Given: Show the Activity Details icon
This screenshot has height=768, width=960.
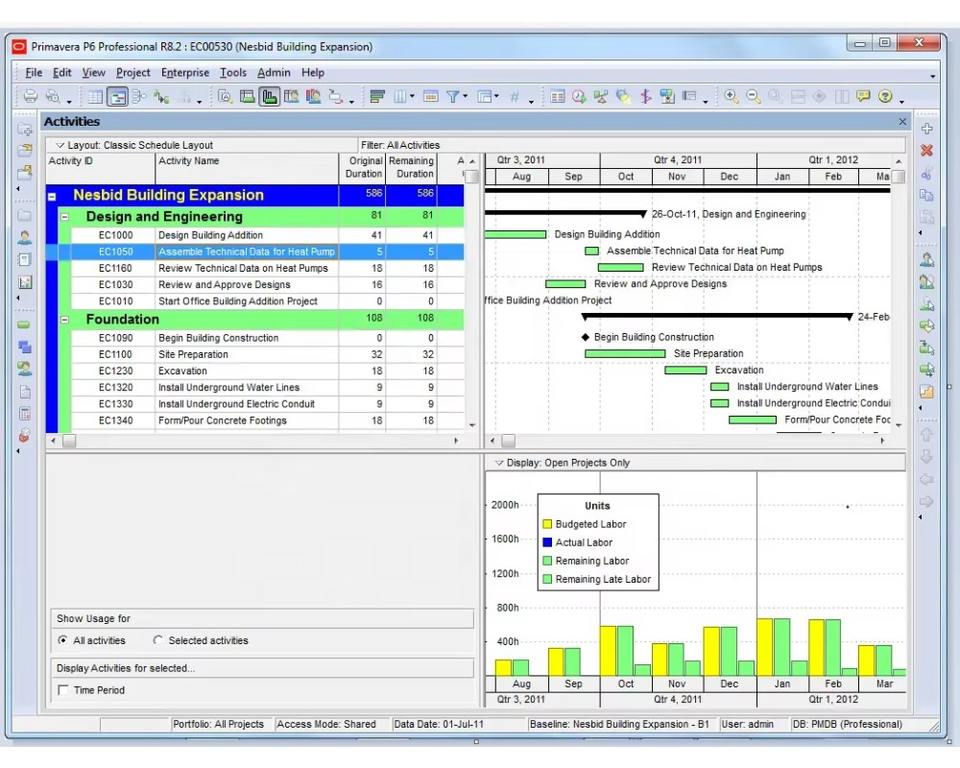Looking at the screenshot, I should (225, 96).
